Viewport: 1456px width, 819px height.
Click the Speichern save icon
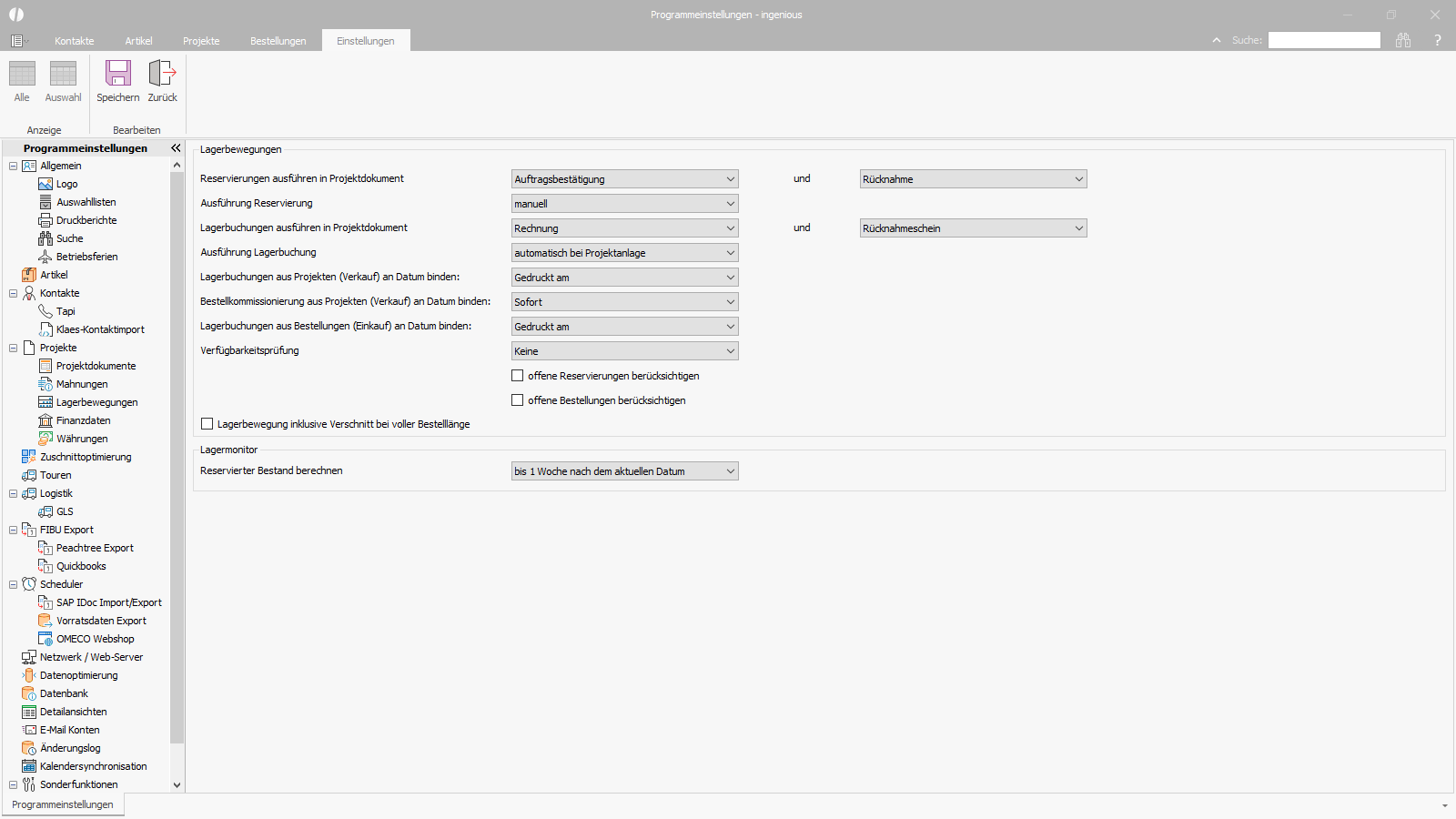point(118,73)
